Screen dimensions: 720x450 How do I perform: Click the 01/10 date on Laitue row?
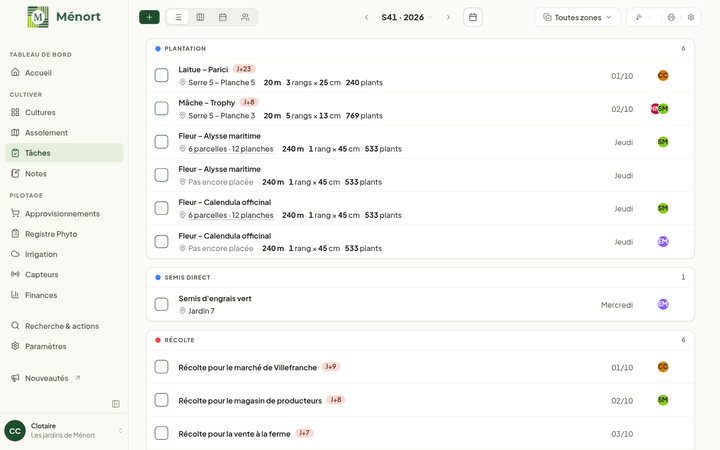tap(622, 76)
